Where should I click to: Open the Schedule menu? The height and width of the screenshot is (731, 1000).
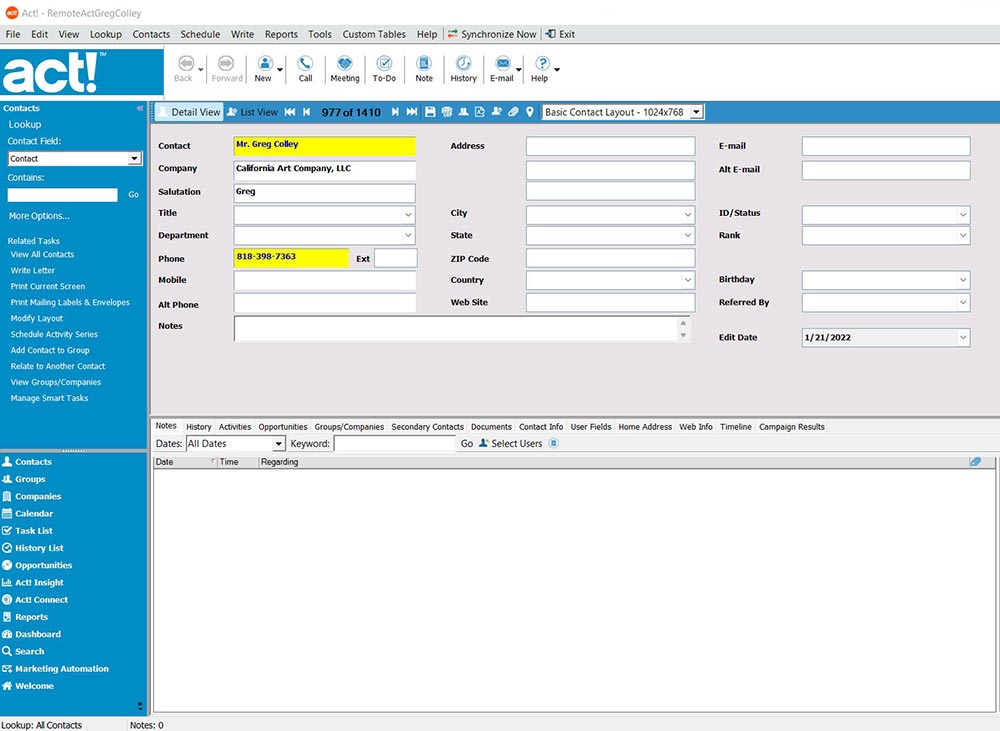[x=200, y=34]
